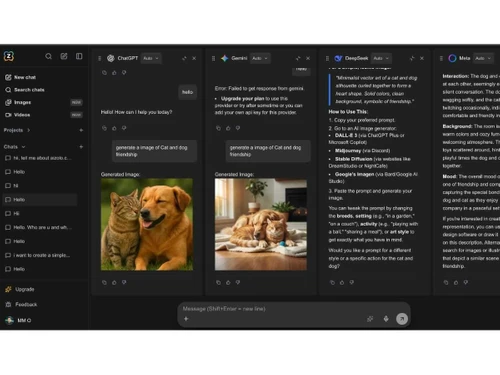This screenshot has width=500, height=375.
Task: Thumbs down ChatGPT's generated image response
Action: pyautogui.click(x=124, y=282)
